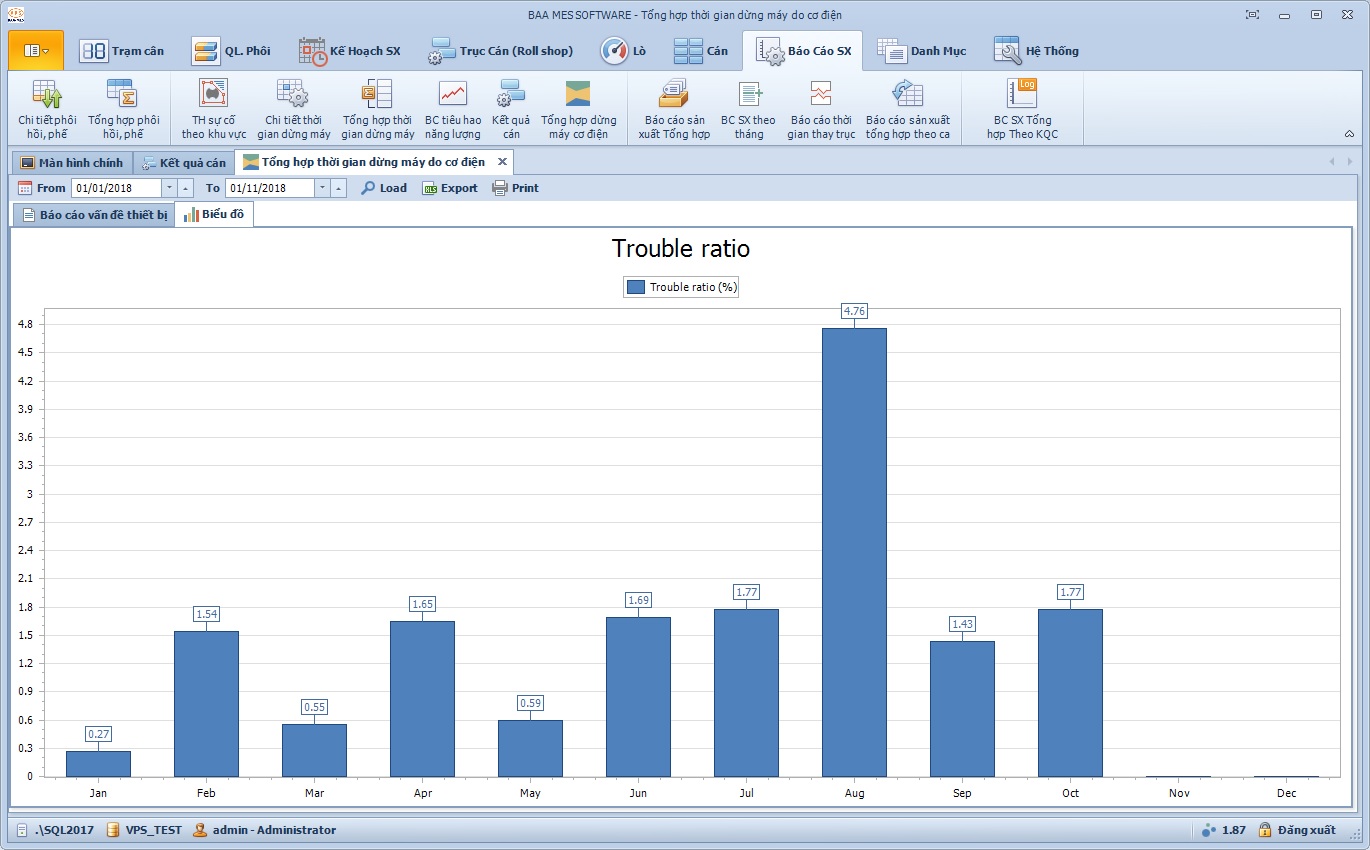Image resolution: width=1370 pixels, height=850 pixels.
Task: Expand the To date dropdown
Action: 322,188
